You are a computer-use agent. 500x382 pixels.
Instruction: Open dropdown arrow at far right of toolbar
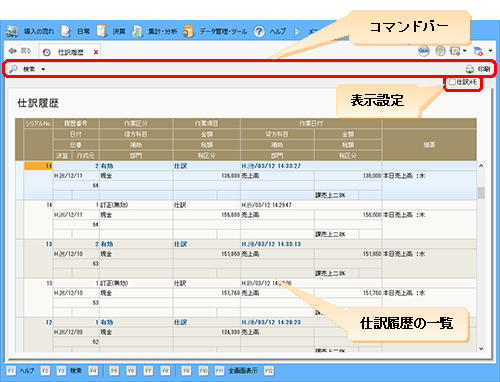click(x=490, y=51)
